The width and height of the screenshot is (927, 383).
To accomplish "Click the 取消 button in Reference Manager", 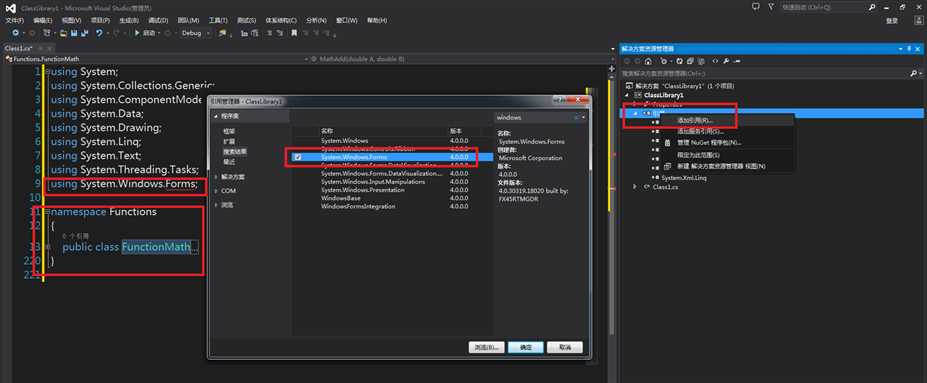I will [x=565, y=347].
